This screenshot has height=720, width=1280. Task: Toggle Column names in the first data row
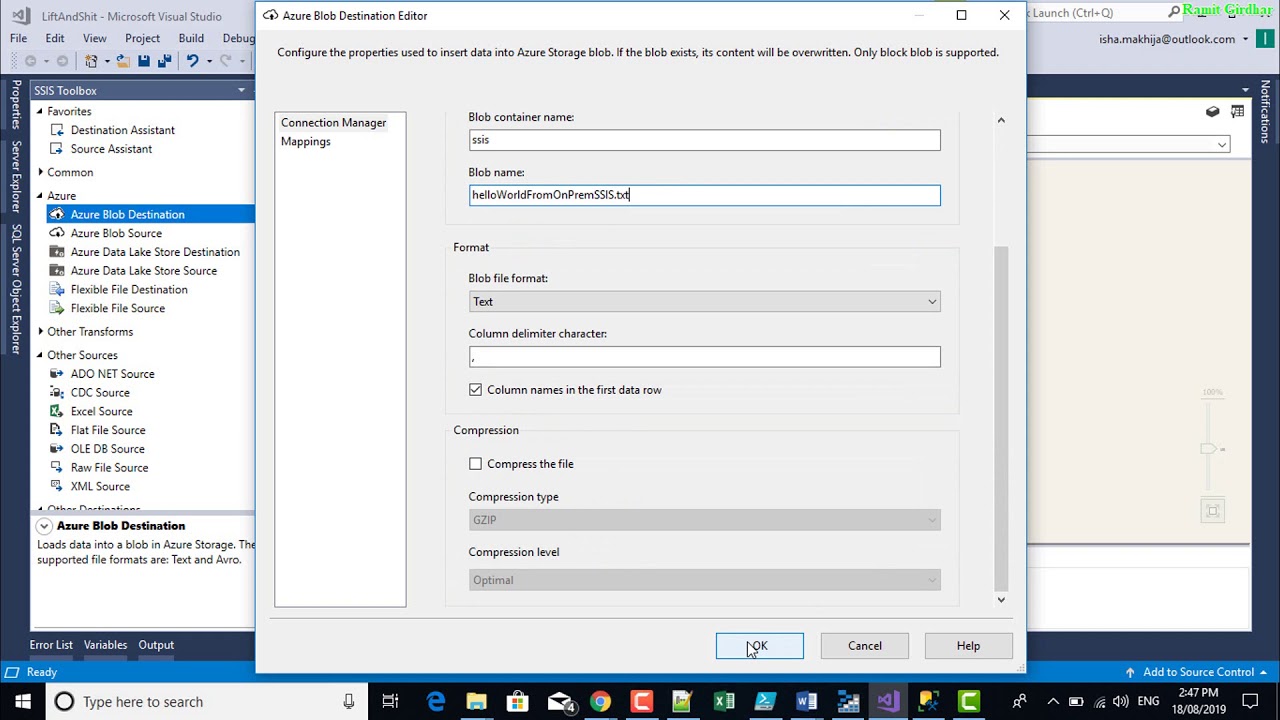(x=475, y=390)
